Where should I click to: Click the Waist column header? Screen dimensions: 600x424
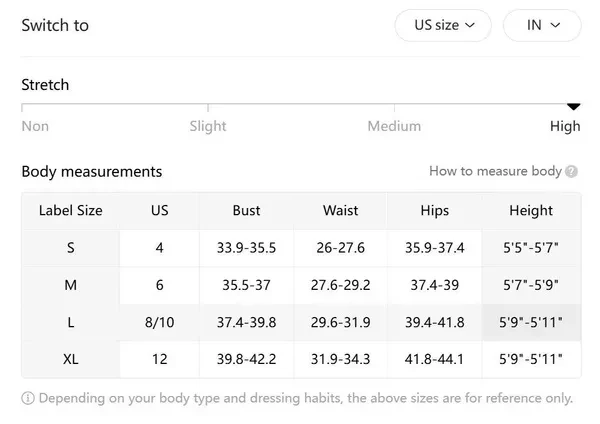pyautogui.click(x=340, y=211)
